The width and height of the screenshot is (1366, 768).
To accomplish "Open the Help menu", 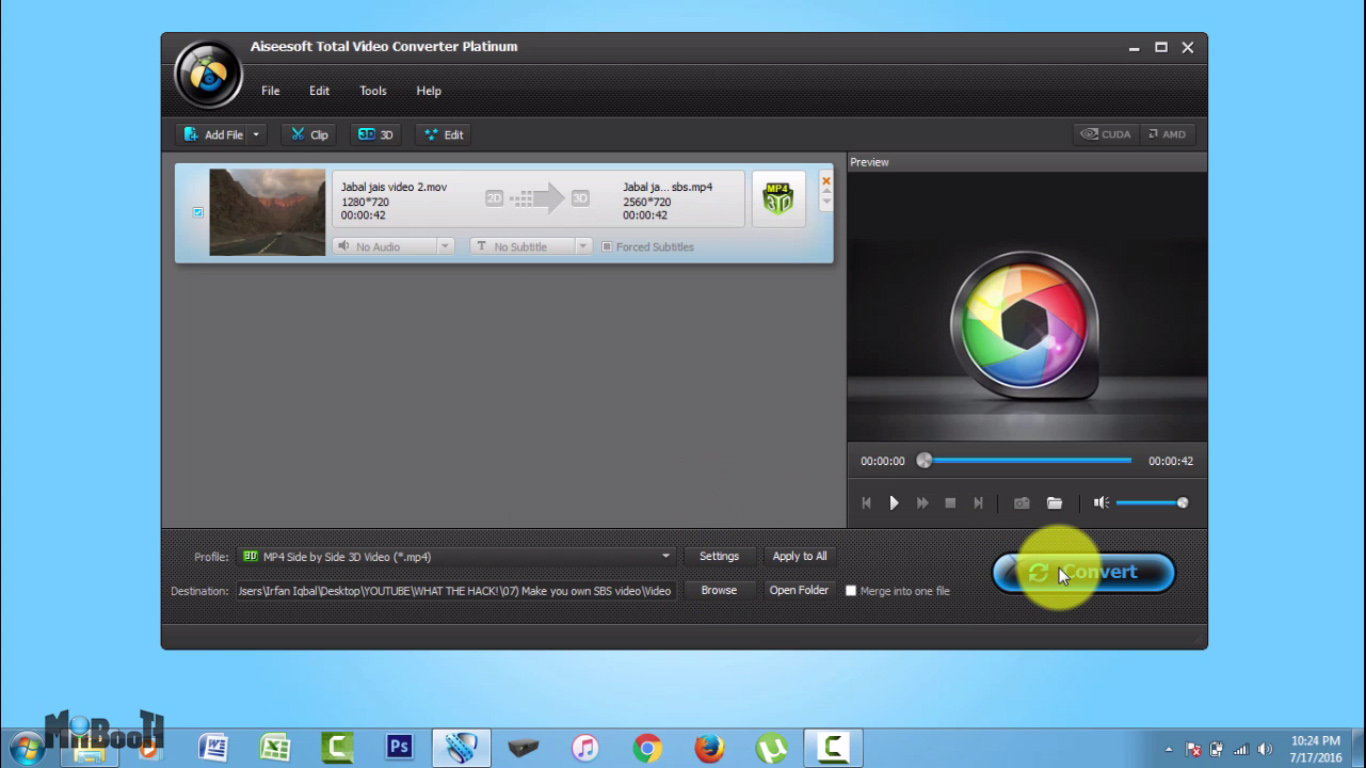I will click(428, 91).
